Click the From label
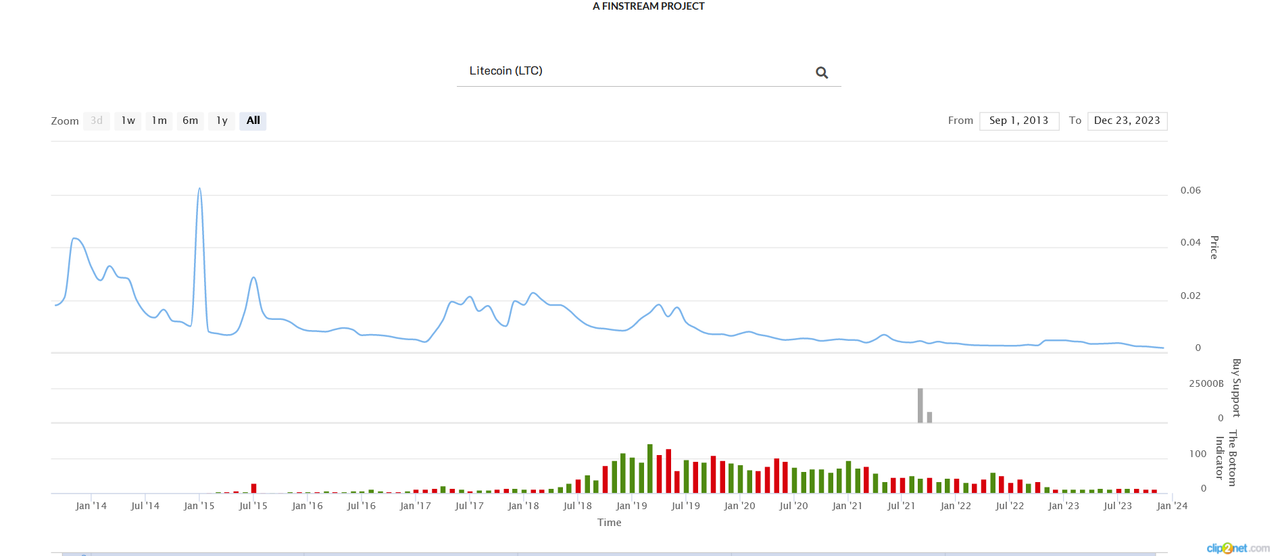The image size is (1280, 556). 961,120
